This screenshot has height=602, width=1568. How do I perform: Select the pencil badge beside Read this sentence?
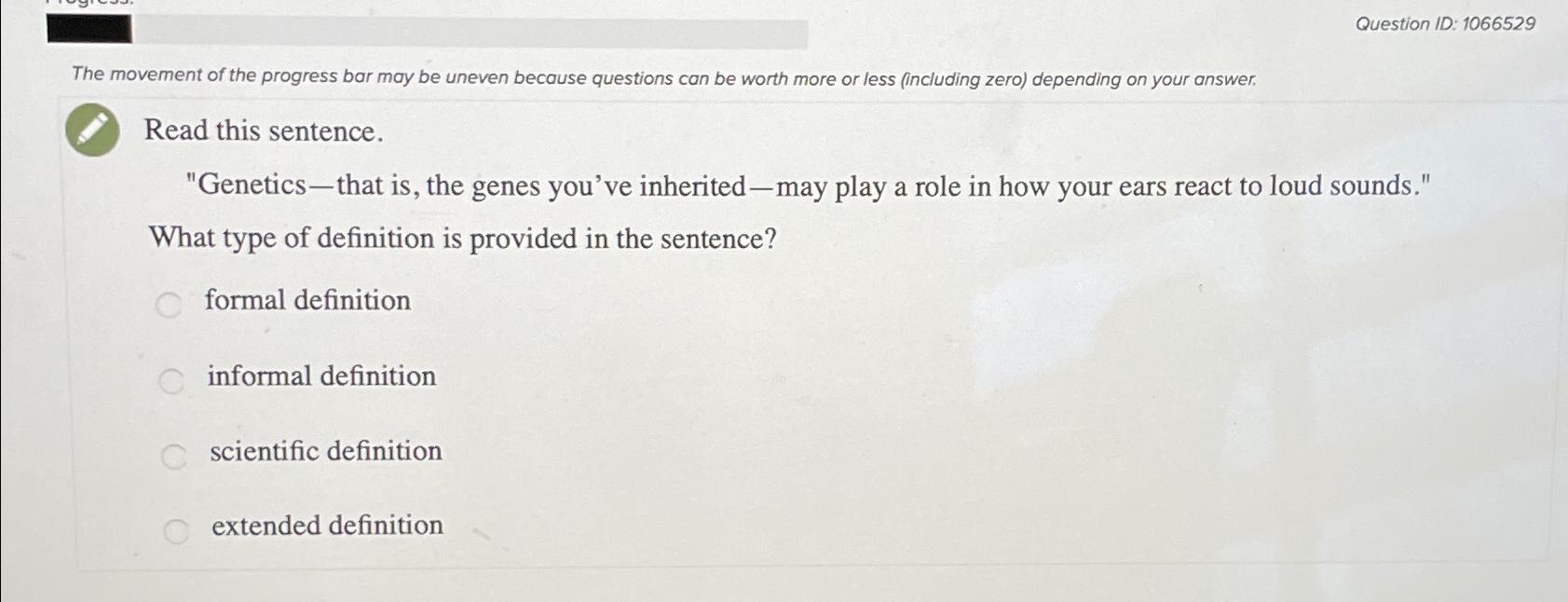point(91,130)
